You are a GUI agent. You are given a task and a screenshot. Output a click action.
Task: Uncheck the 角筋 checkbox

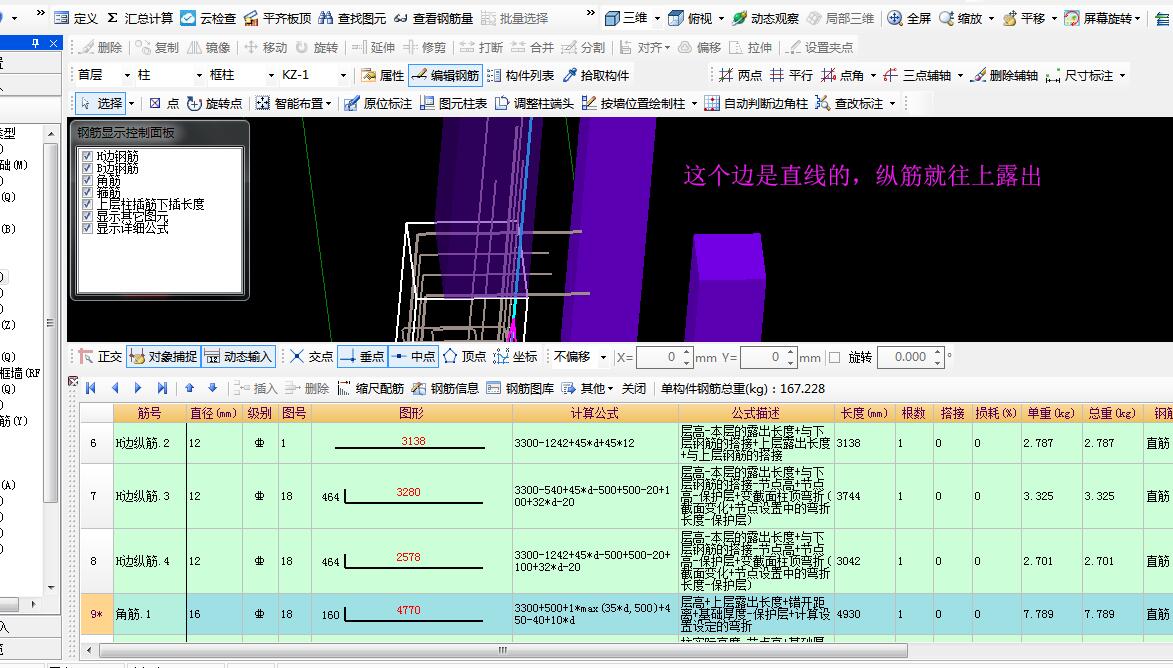point(88,180)
